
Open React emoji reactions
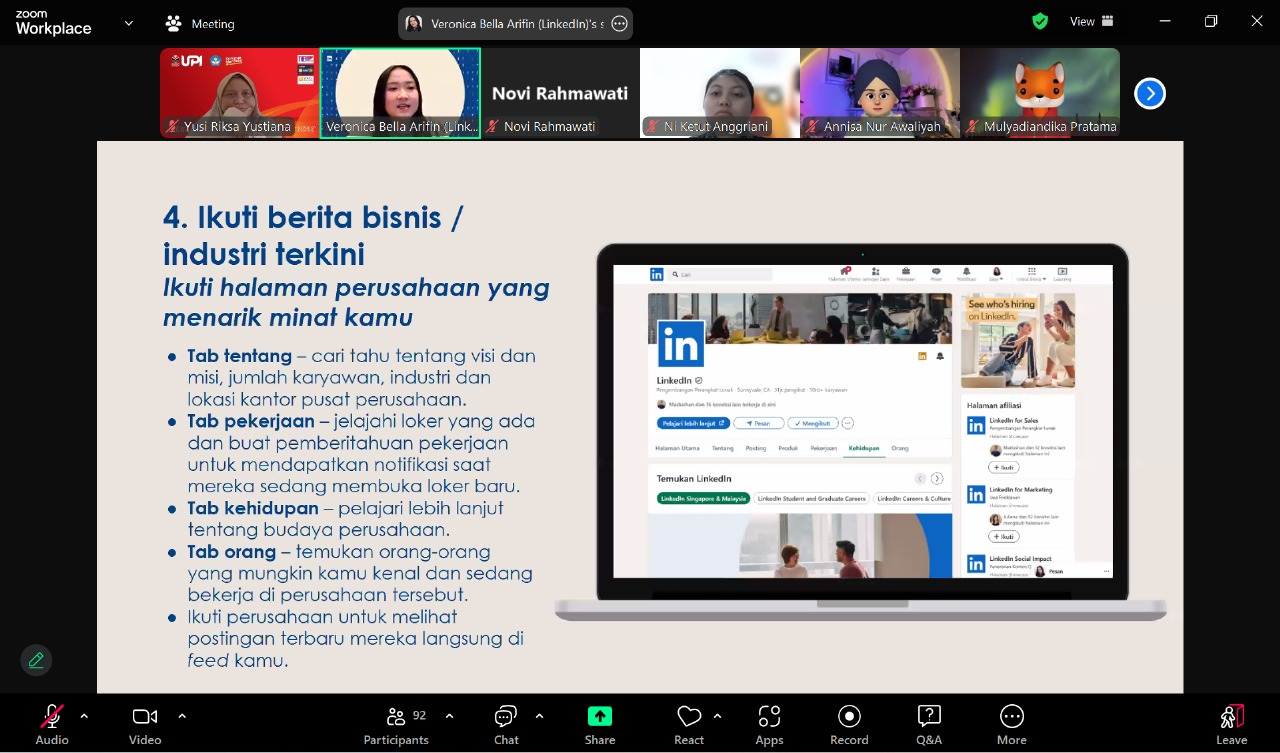pos(689,724)
